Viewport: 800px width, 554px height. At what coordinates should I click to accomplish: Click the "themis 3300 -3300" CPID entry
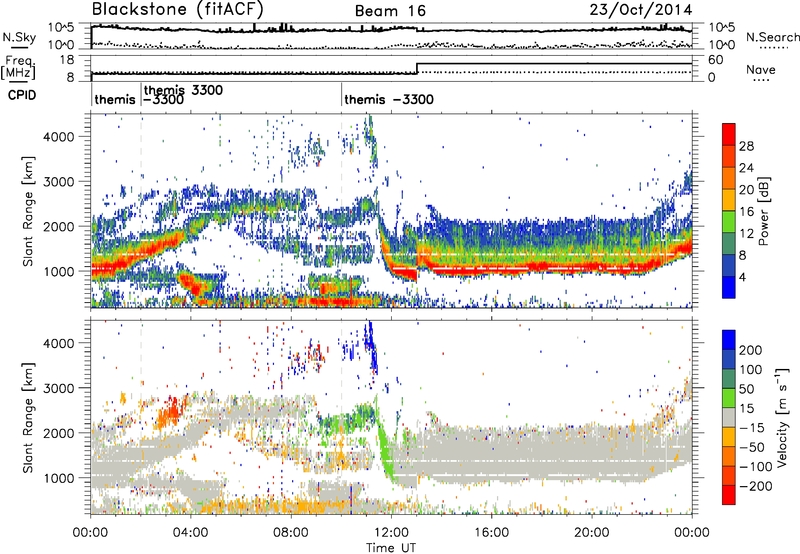[184, 94]
